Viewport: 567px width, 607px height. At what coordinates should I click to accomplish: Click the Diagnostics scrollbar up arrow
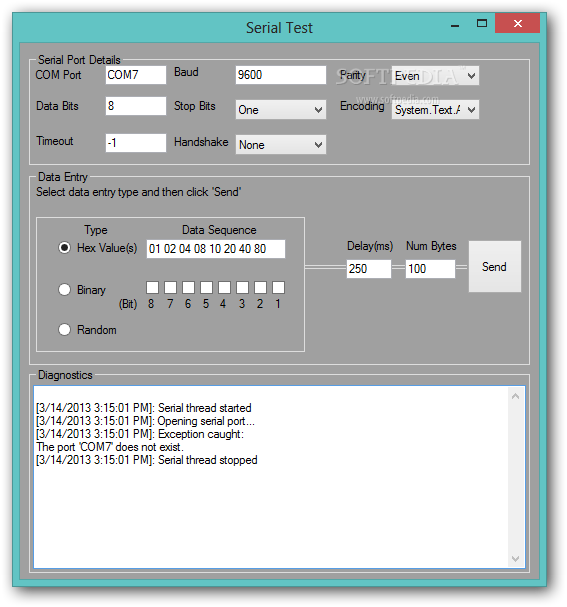pos(516,396)
